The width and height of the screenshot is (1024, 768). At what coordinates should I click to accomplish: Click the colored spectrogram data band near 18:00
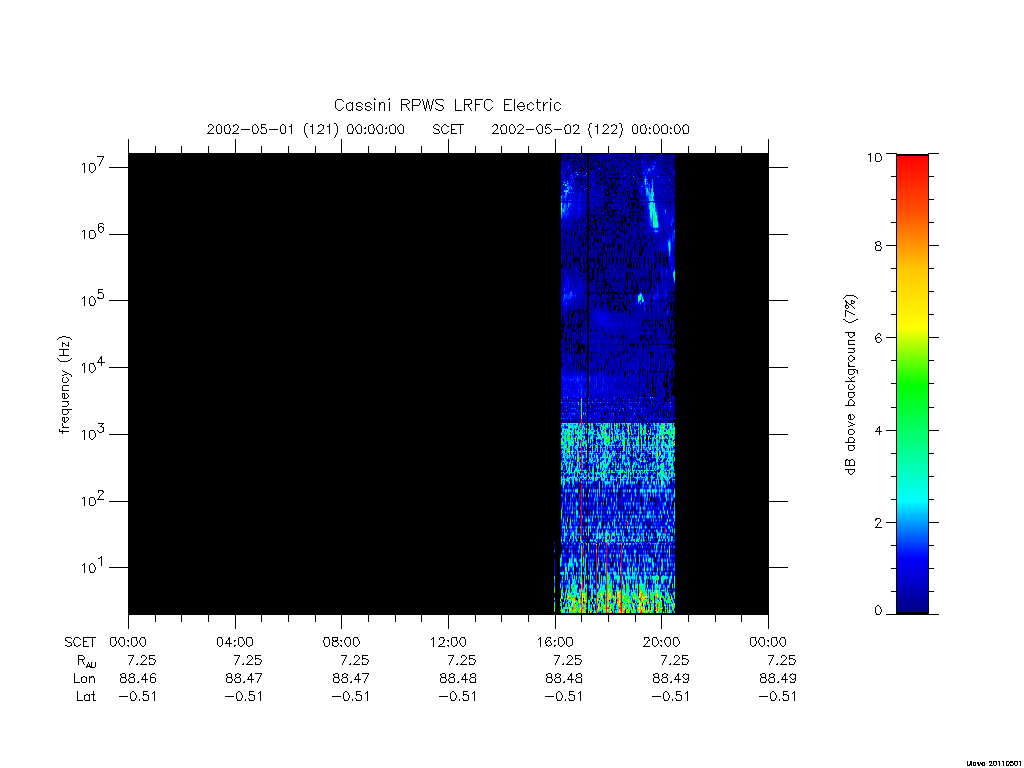(x=618, y=383)
